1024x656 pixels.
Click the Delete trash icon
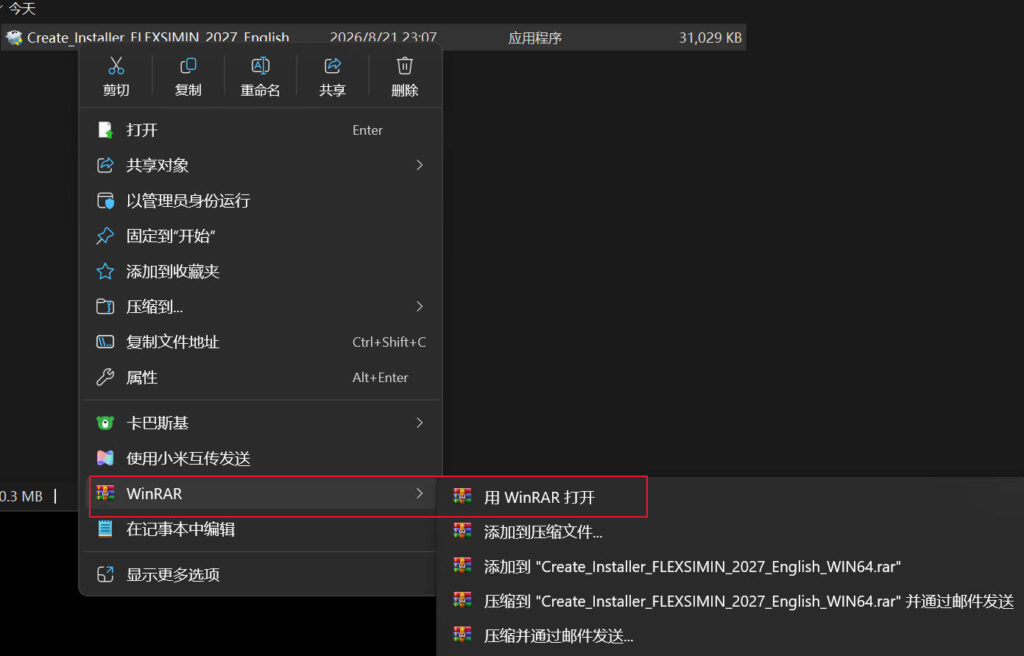tap(405, 66)
